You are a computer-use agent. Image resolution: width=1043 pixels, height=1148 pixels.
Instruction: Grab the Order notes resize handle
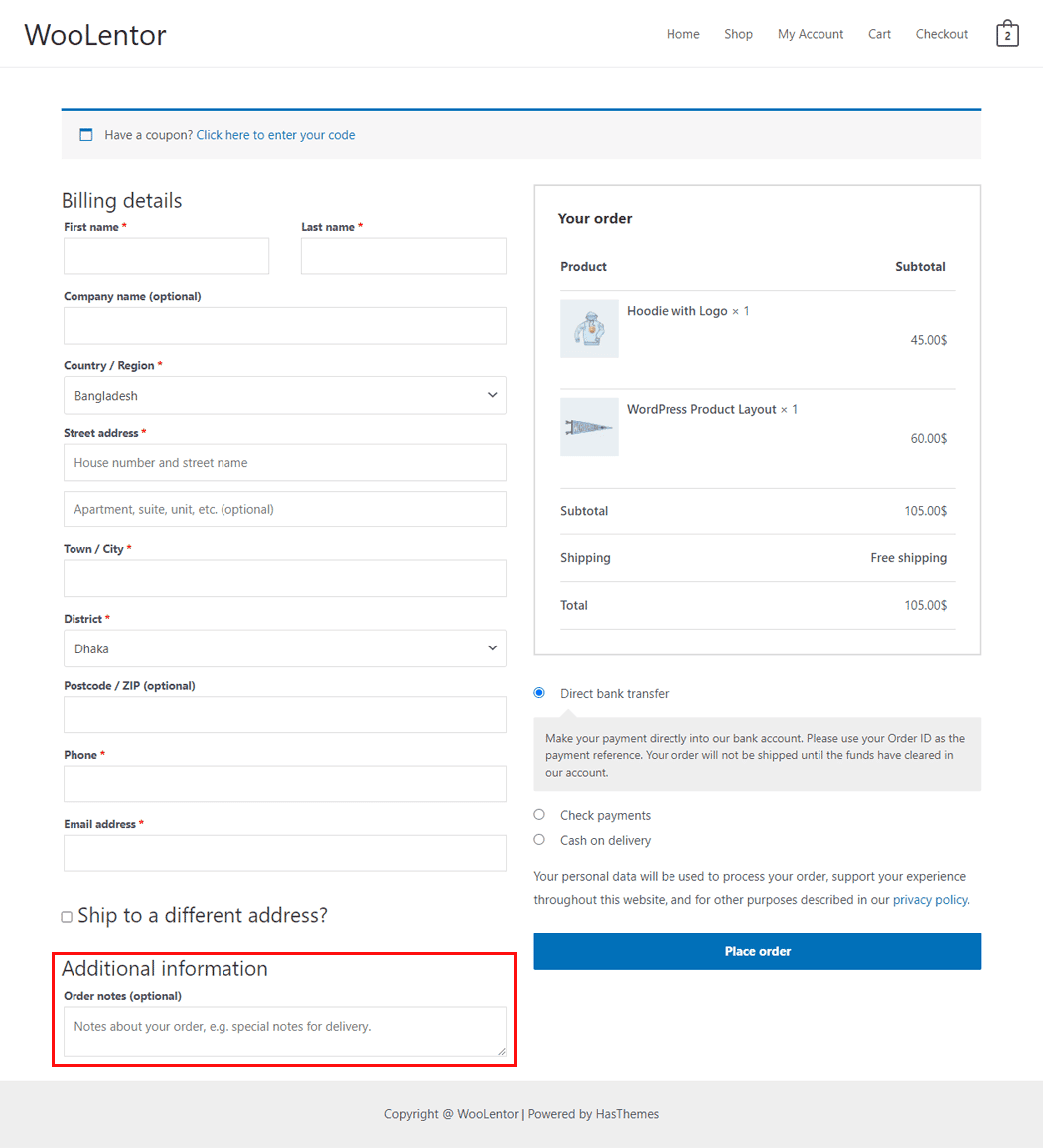point(501,1052)
